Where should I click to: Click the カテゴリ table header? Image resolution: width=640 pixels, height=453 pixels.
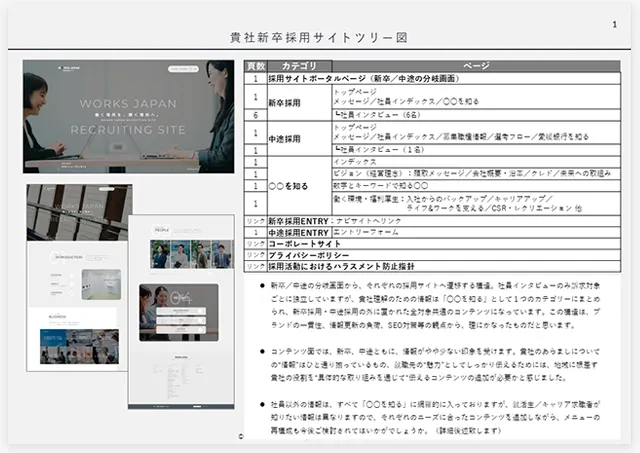(300, 66)
